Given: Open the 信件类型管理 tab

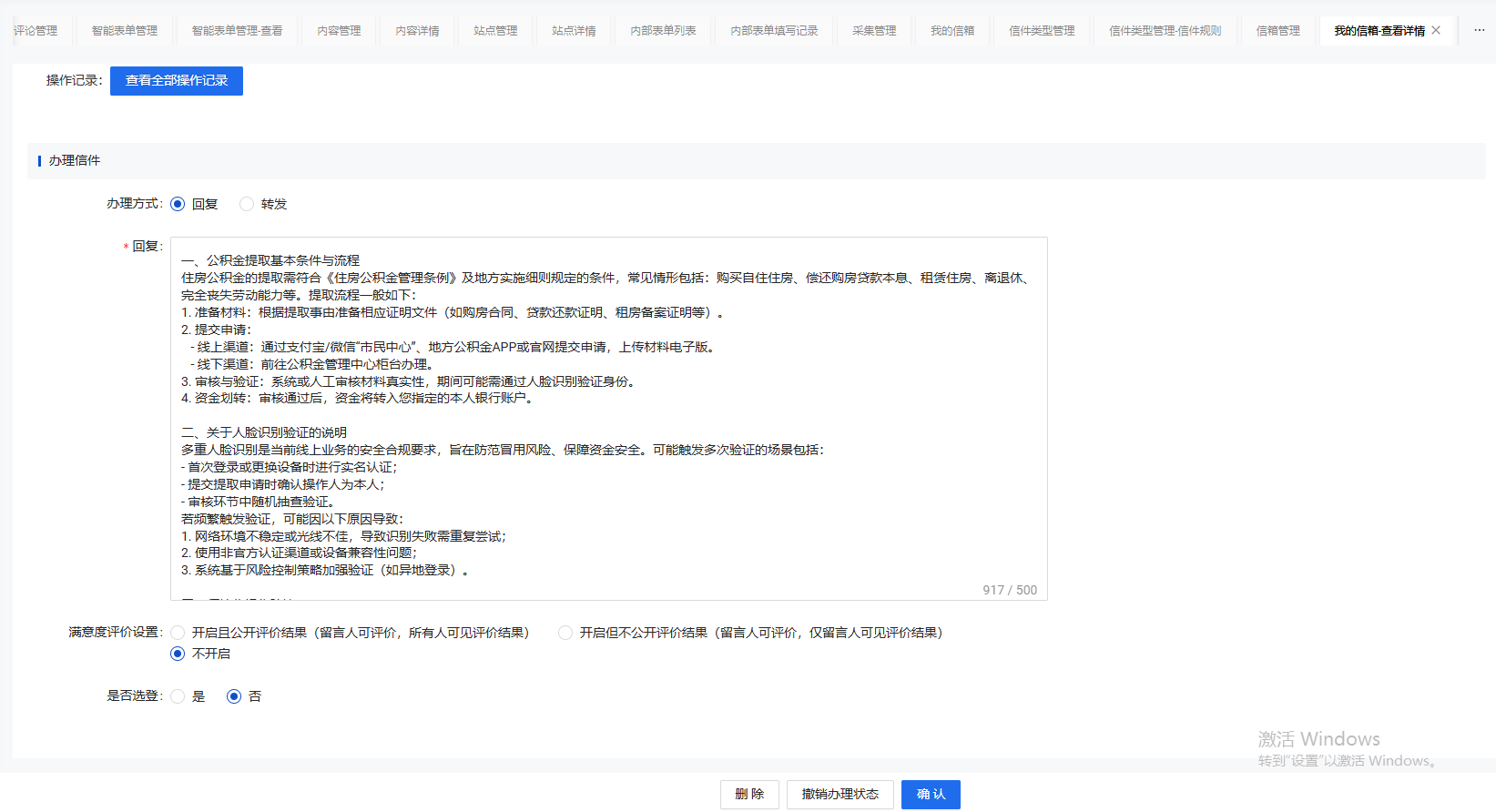Looking at the screenshot, I should point(1042,31).
